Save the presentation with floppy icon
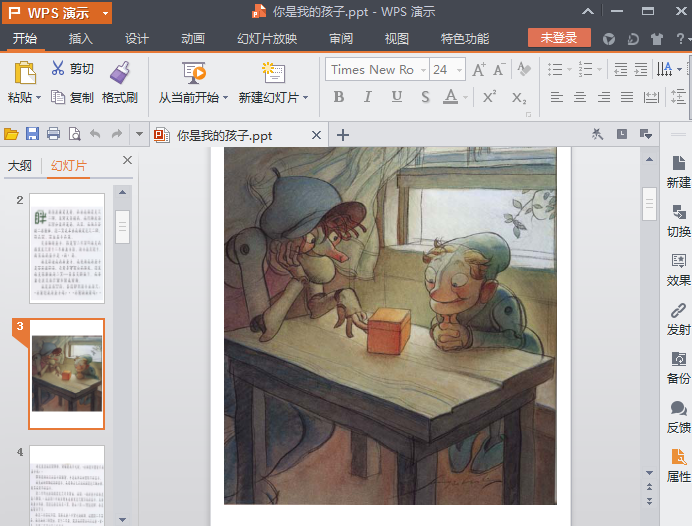Screen dimensions: 692x526 point(32,134)
